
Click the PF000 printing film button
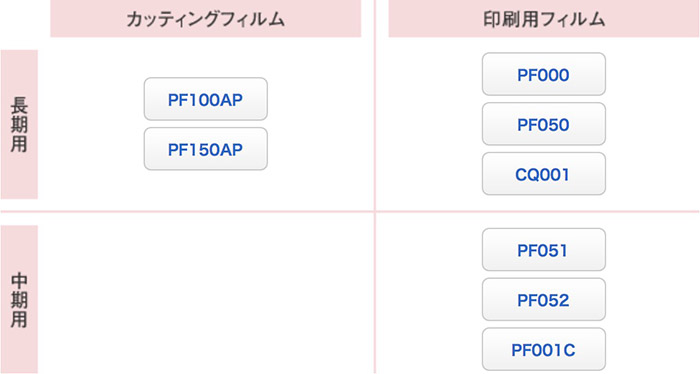coord(544,75)
